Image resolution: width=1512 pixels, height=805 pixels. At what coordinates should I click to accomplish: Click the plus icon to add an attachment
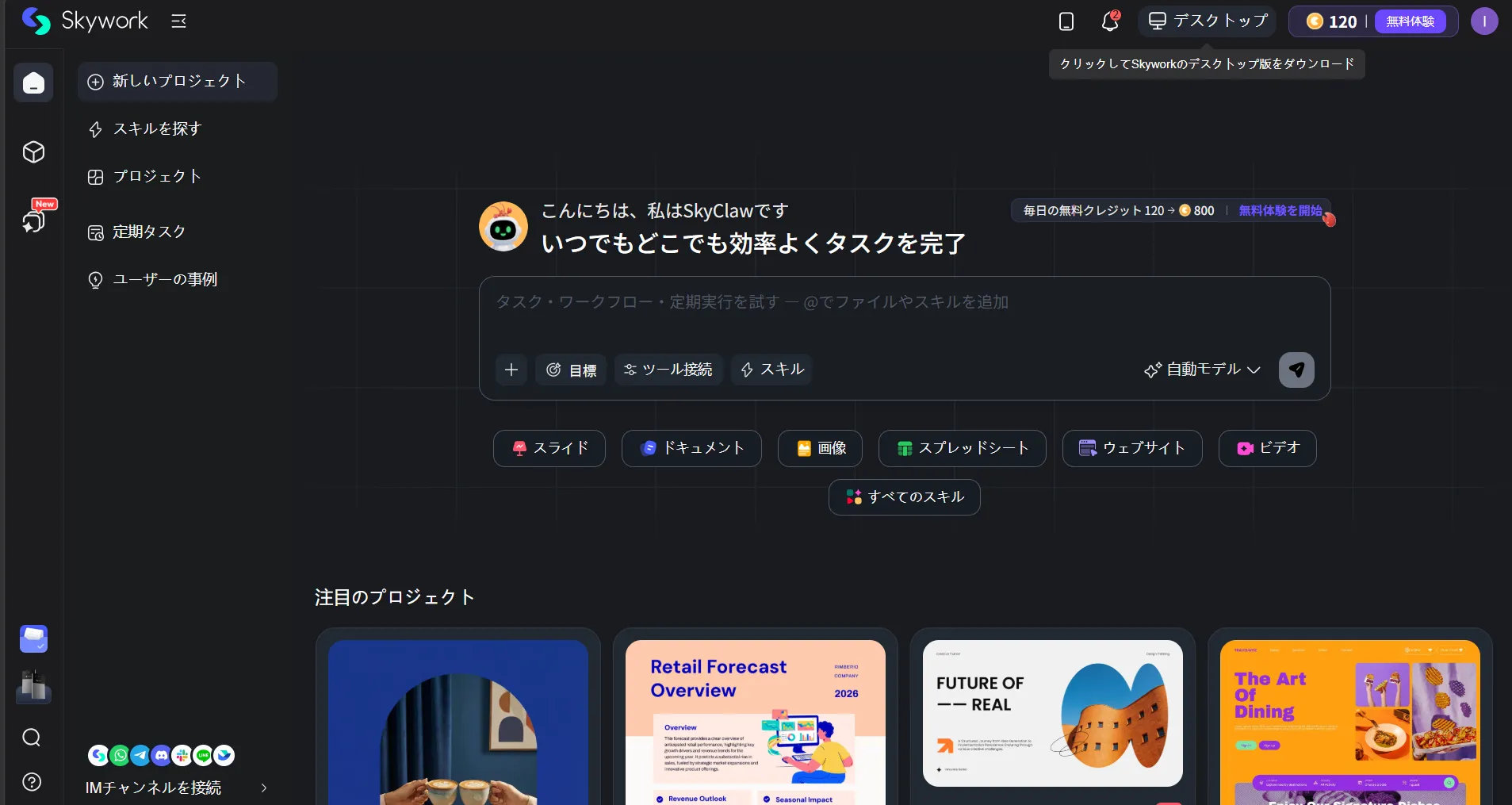click(511, 370)
